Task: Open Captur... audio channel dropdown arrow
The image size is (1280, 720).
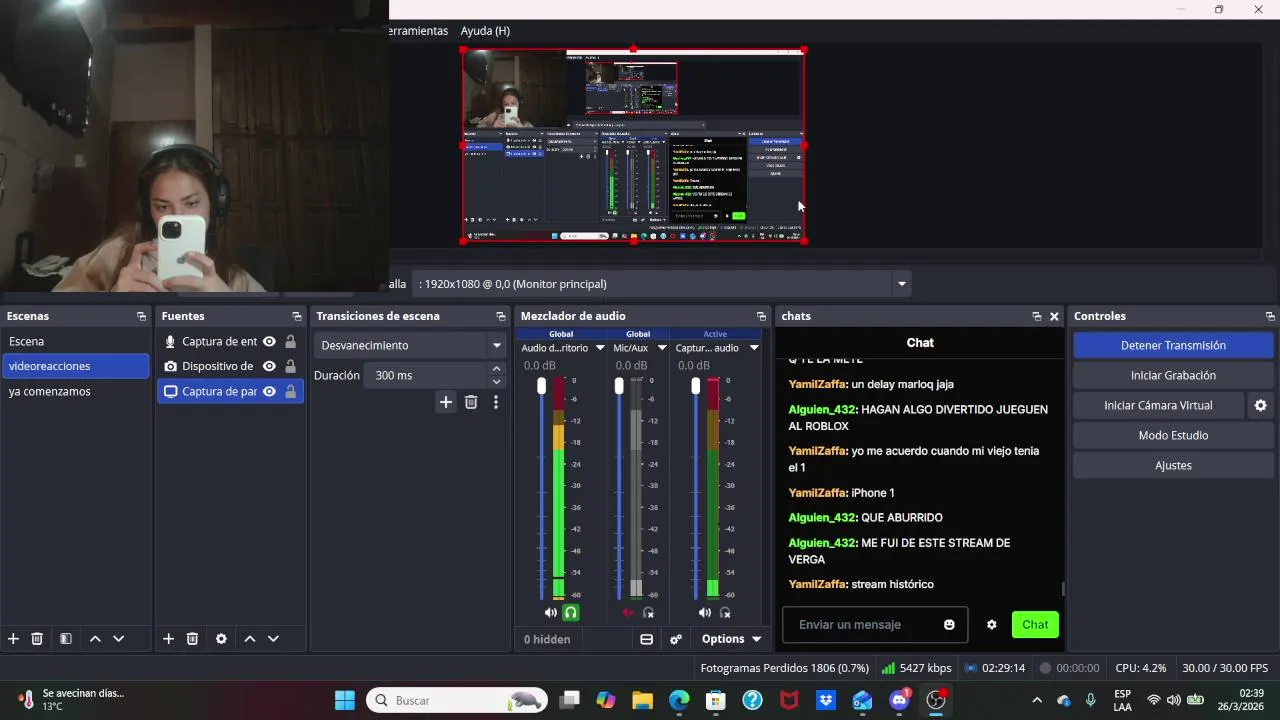Action: click(754, 348)
